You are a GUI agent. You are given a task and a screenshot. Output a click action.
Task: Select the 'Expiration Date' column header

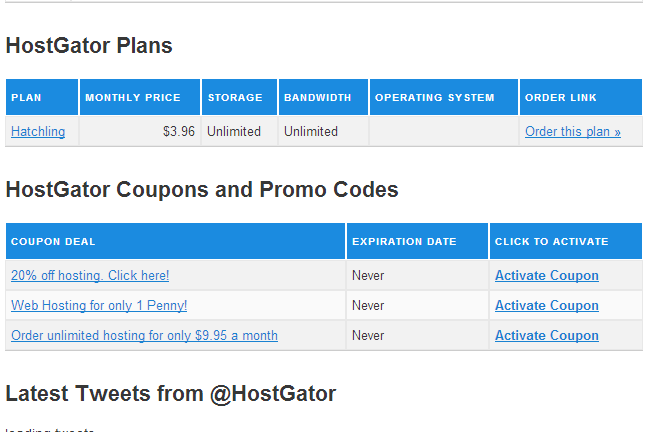(404, 242)
